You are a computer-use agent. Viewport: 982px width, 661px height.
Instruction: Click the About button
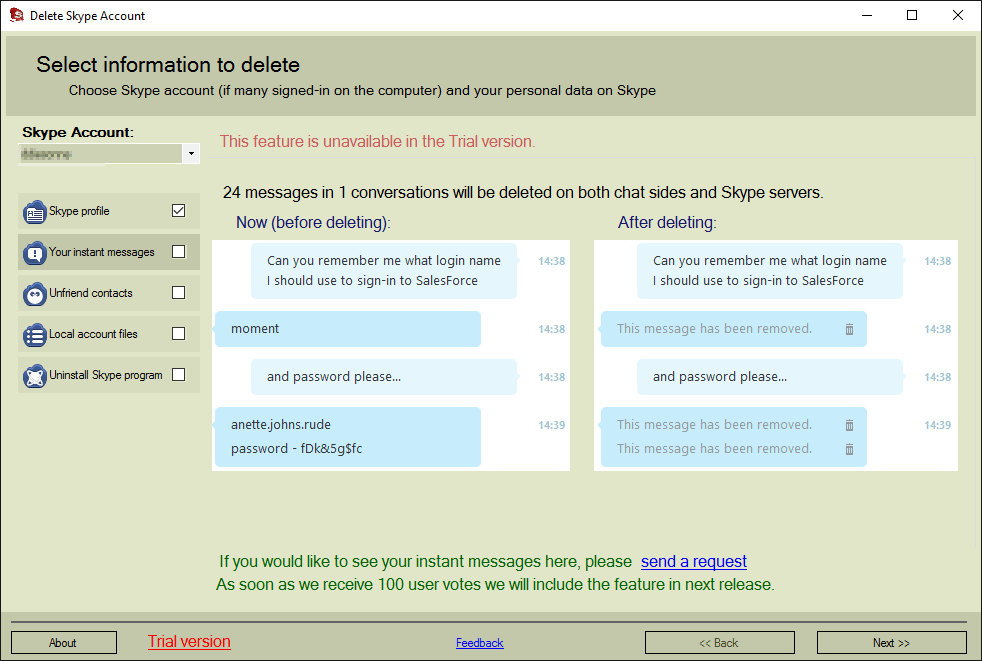(64, 642)
